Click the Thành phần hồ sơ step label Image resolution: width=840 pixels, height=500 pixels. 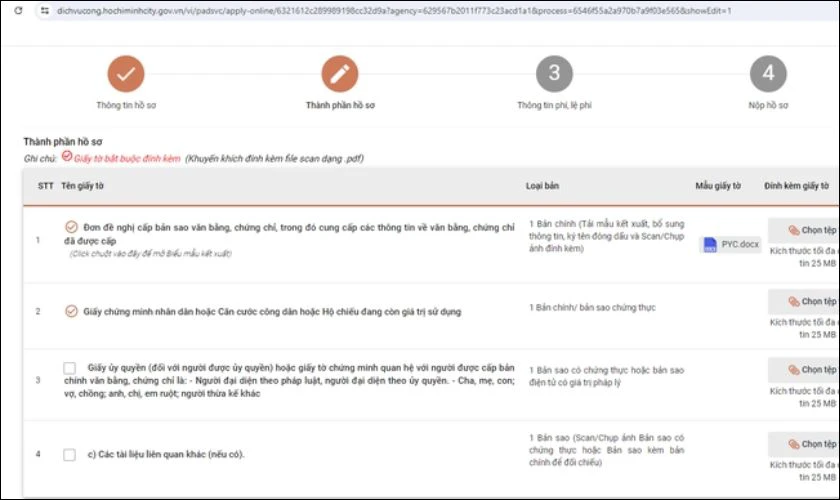(x=340, y=106)
